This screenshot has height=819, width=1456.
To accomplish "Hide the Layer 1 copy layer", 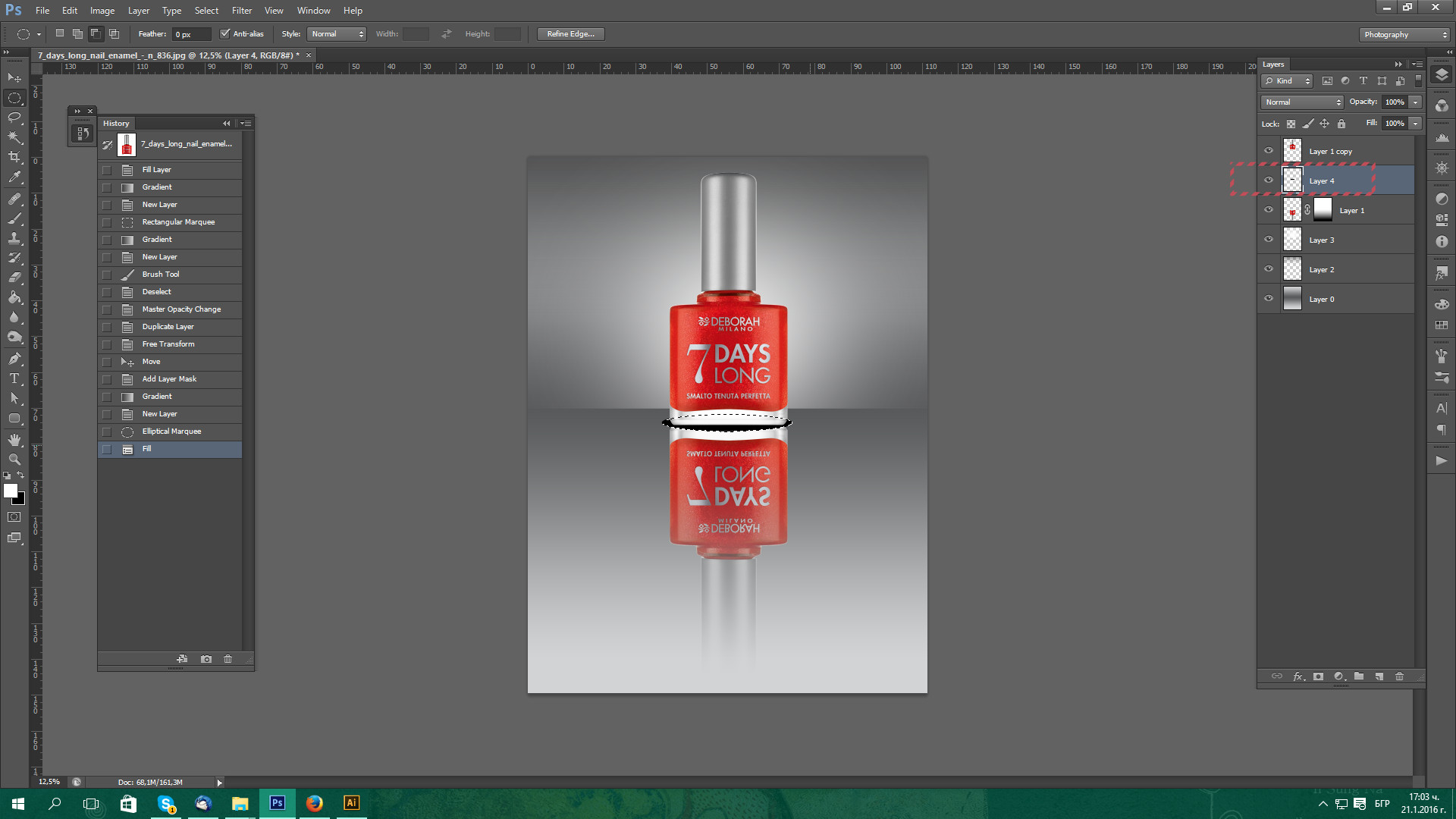I will (x=1269, y=151).
